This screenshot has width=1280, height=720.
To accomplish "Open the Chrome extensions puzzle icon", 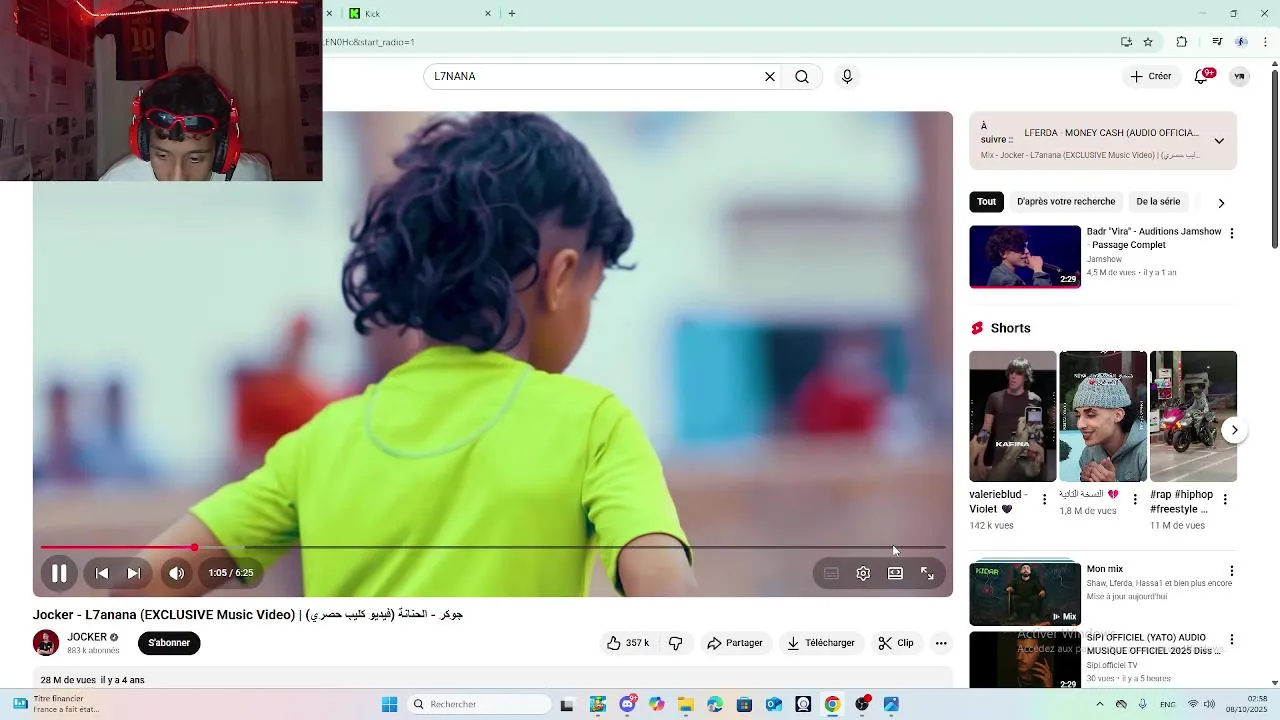I will [x=1182, y=42].
